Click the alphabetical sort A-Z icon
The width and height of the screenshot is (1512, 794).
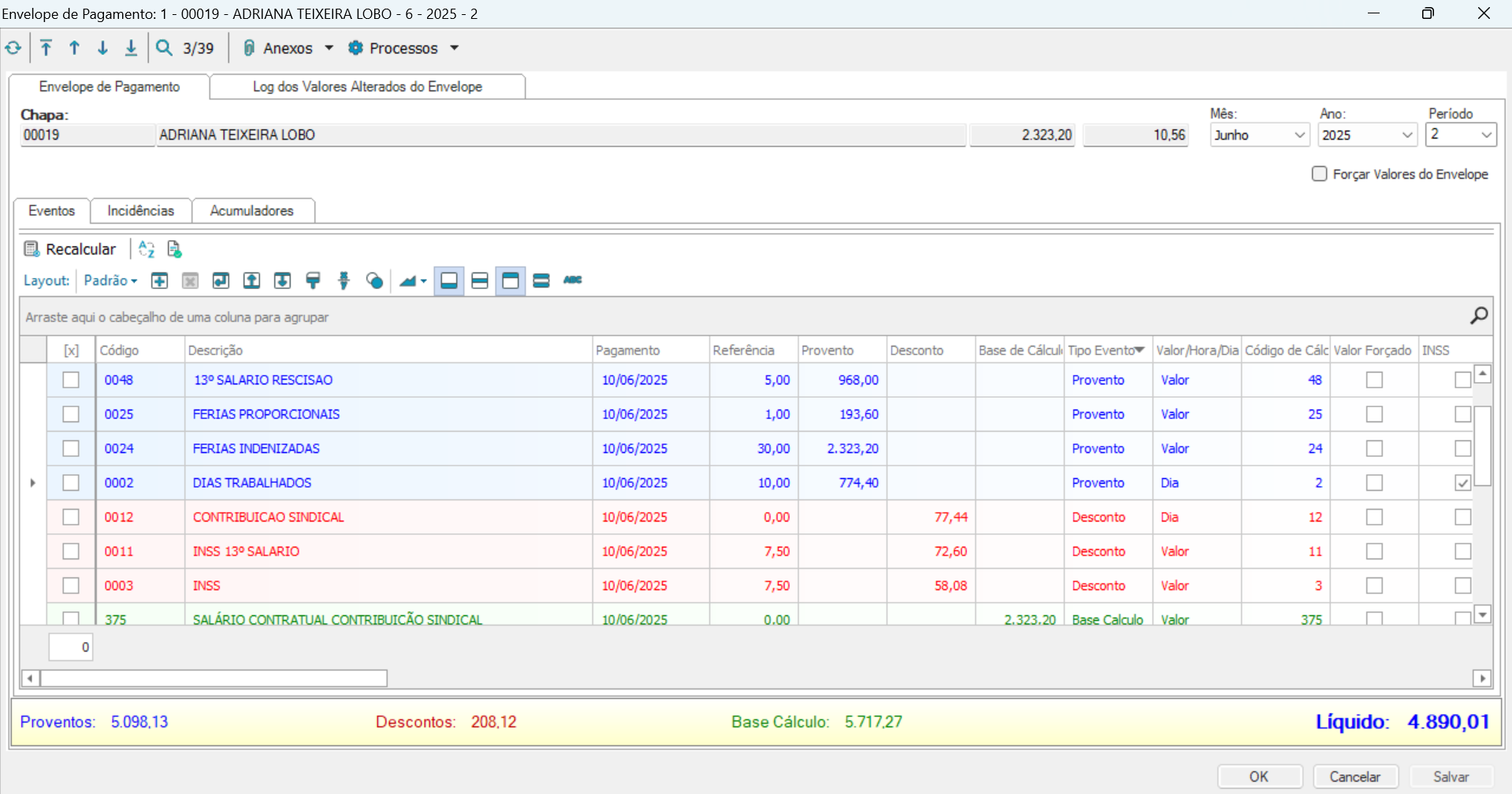tap(147, 249)
